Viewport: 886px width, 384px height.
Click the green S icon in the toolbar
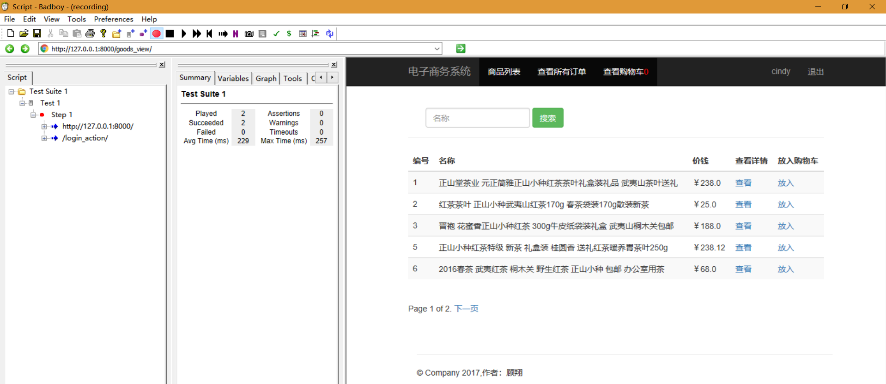click(289, 34)
